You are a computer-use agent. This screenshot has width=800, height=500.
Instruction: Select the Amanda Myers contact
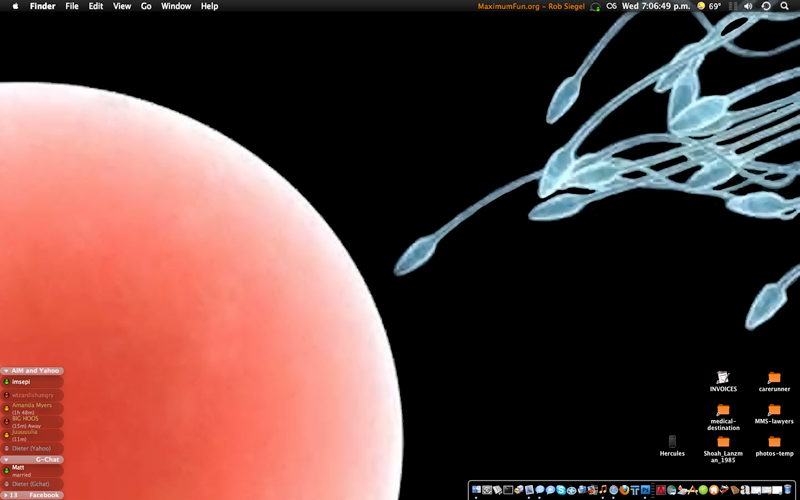tap(32, 408)
